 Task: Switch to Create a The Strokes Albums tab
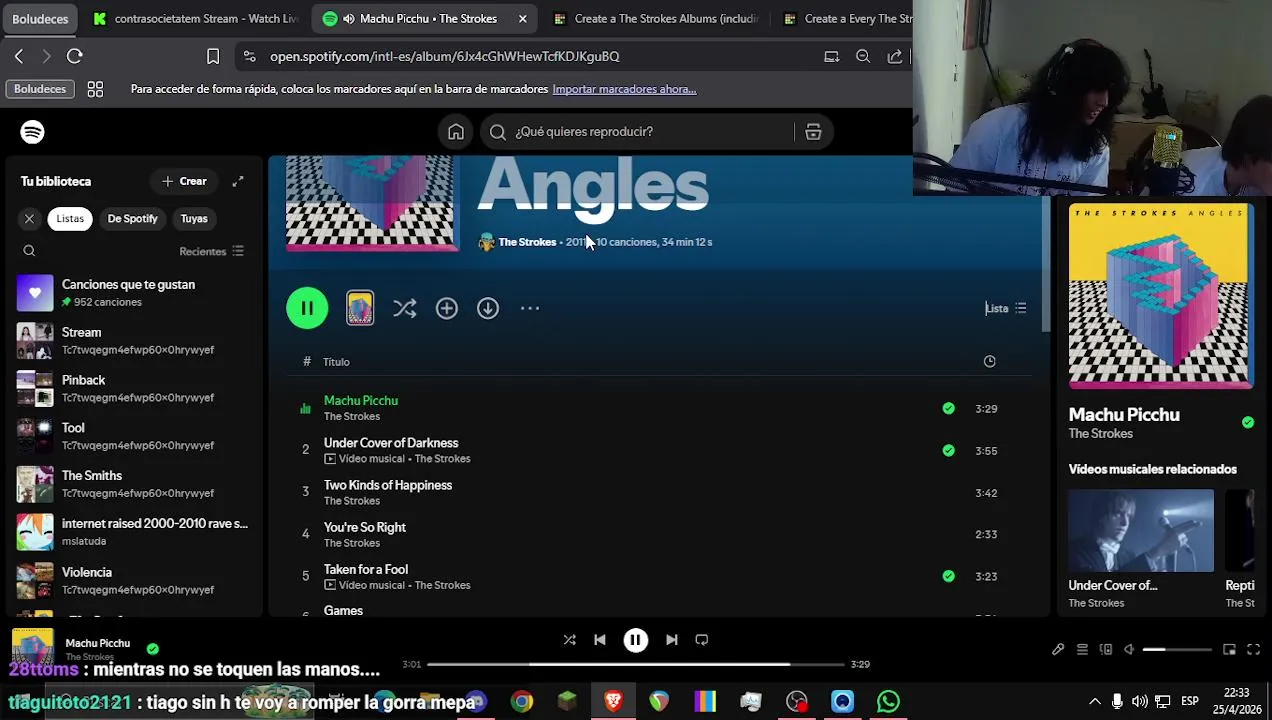point(655,18)
